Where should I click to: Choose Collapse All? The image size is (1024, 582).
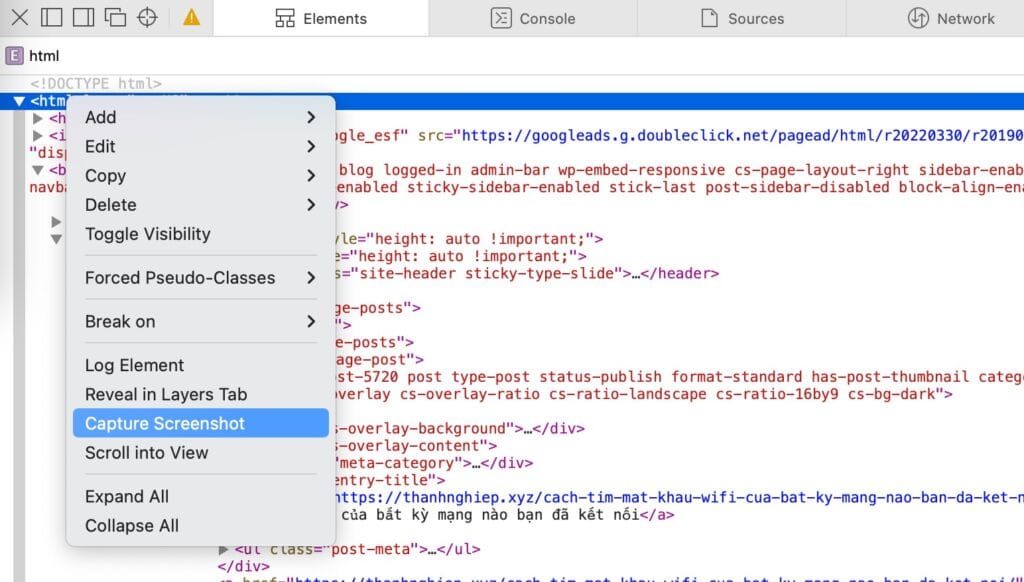point(200,526)
